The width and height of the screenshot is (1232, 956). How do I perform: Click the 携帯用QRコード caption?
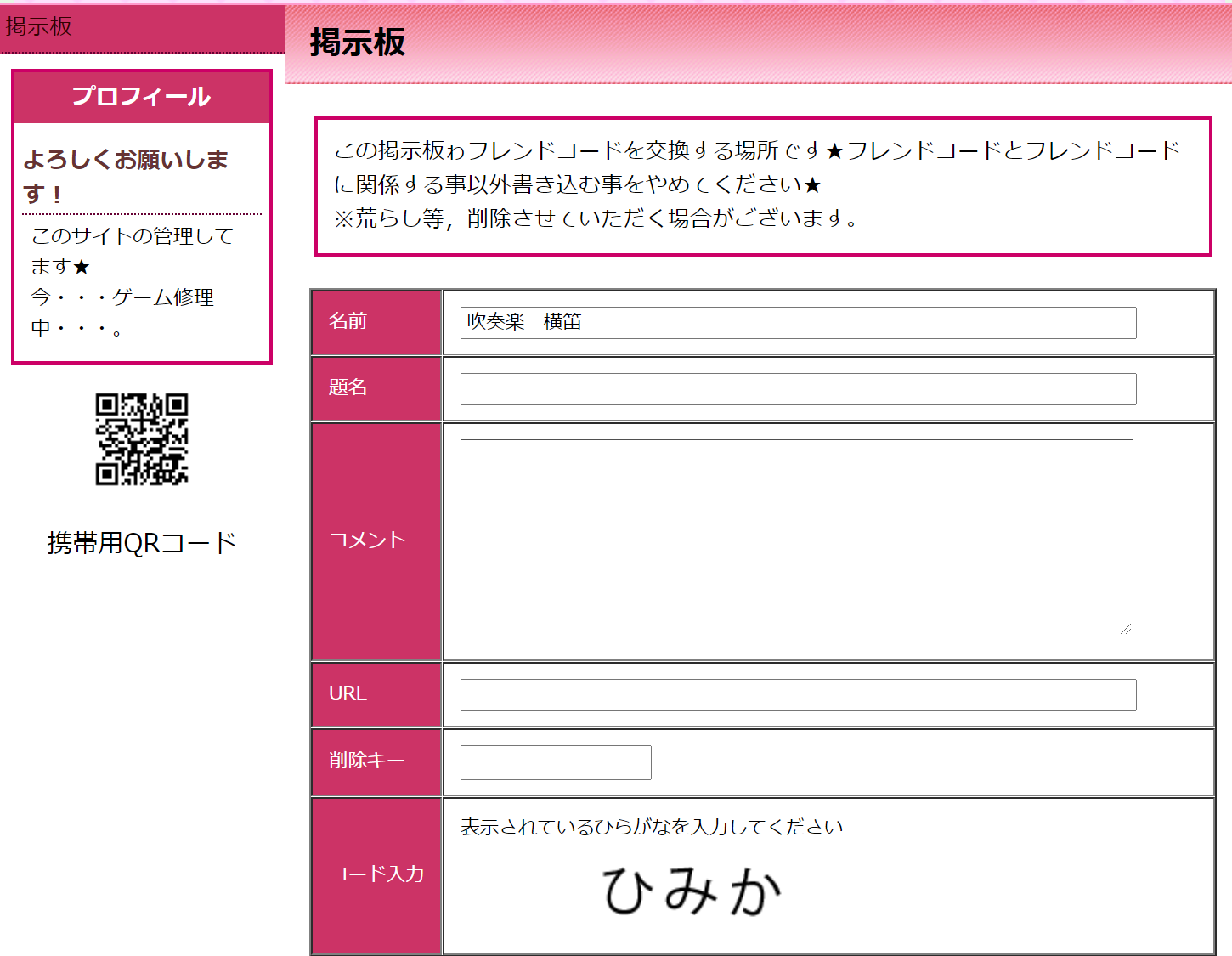(x=141, y=543)
